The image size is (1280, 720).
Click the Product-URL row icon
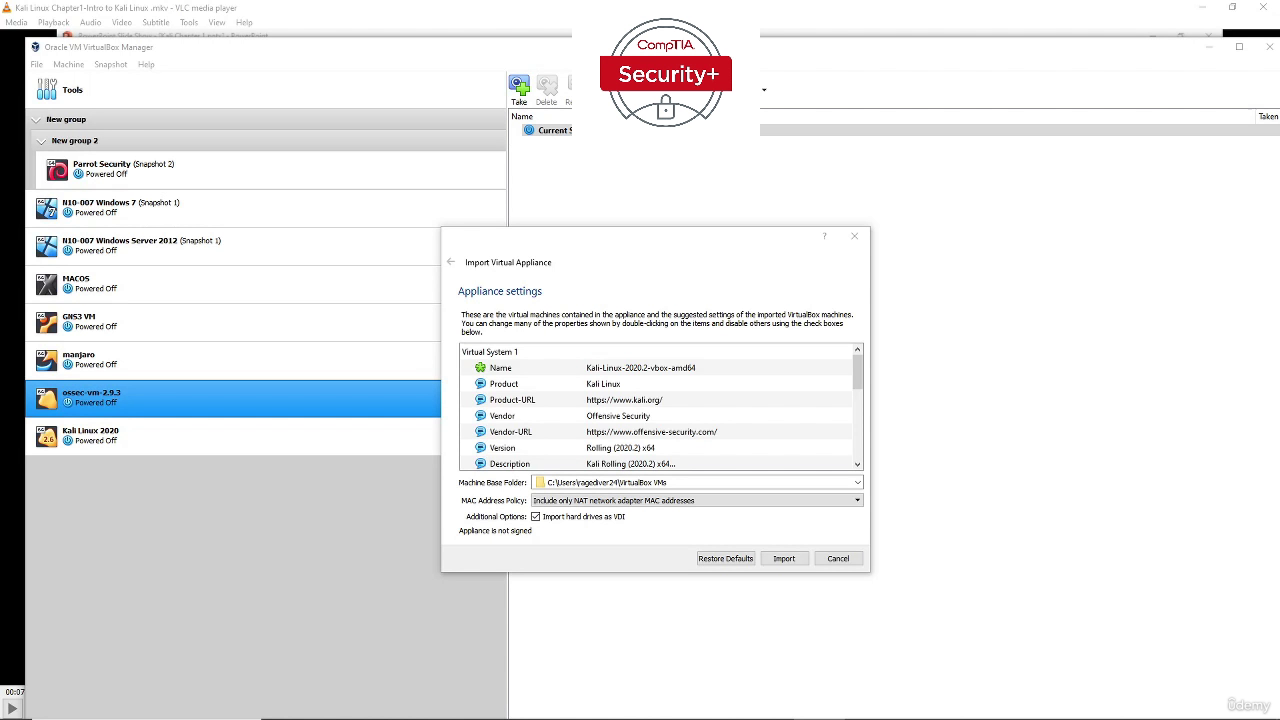[x=480, y=400]
